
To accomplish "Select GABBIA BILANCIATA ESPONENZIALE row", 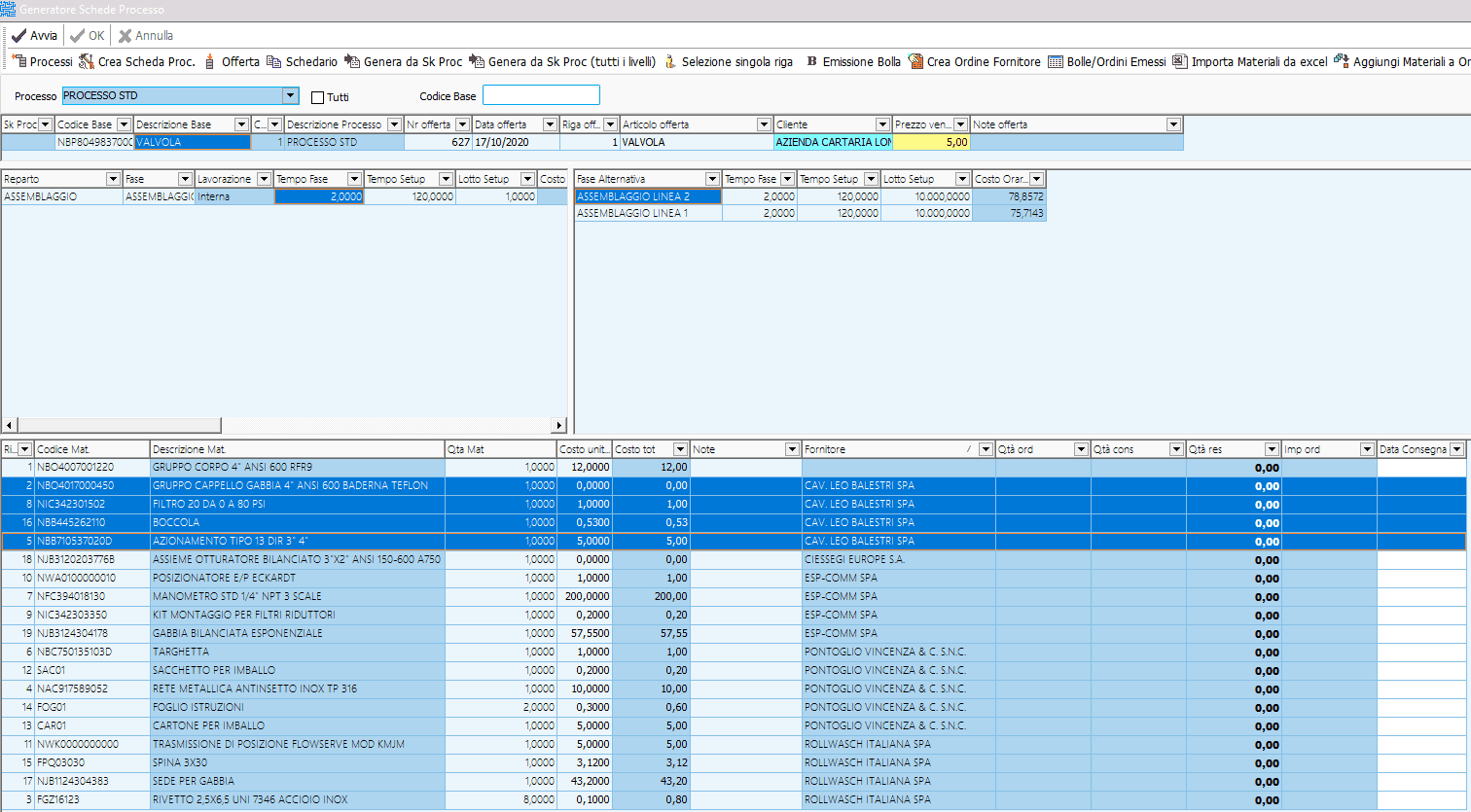I will [735, 633].
